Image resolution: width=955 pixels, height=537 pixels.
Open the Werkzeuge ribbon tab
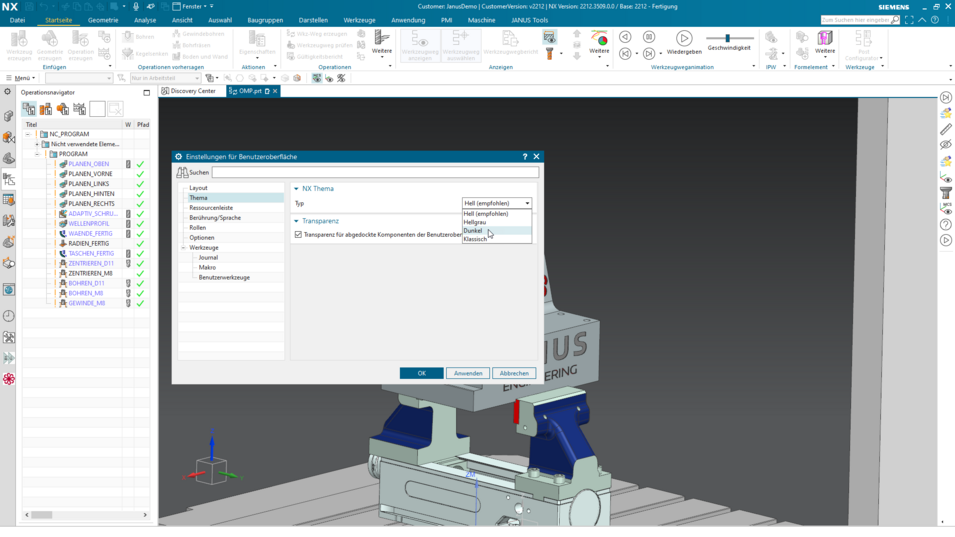pos(359,20)
